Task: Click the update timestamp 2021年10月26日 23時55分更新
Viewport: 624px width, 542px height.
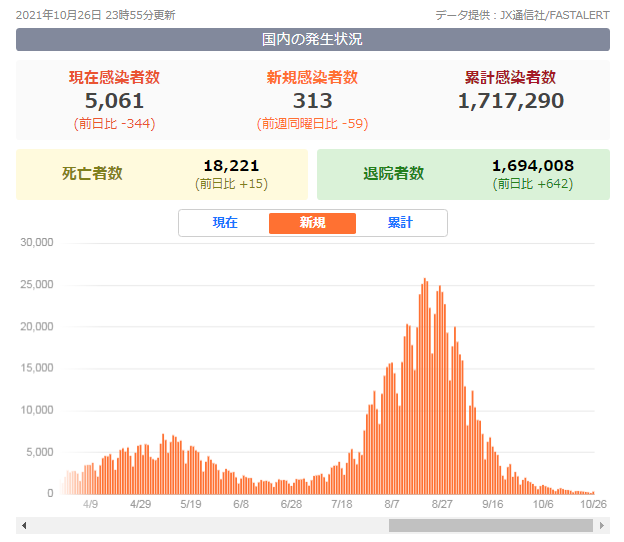Action: pyautogui.click(x=96, y=15)
